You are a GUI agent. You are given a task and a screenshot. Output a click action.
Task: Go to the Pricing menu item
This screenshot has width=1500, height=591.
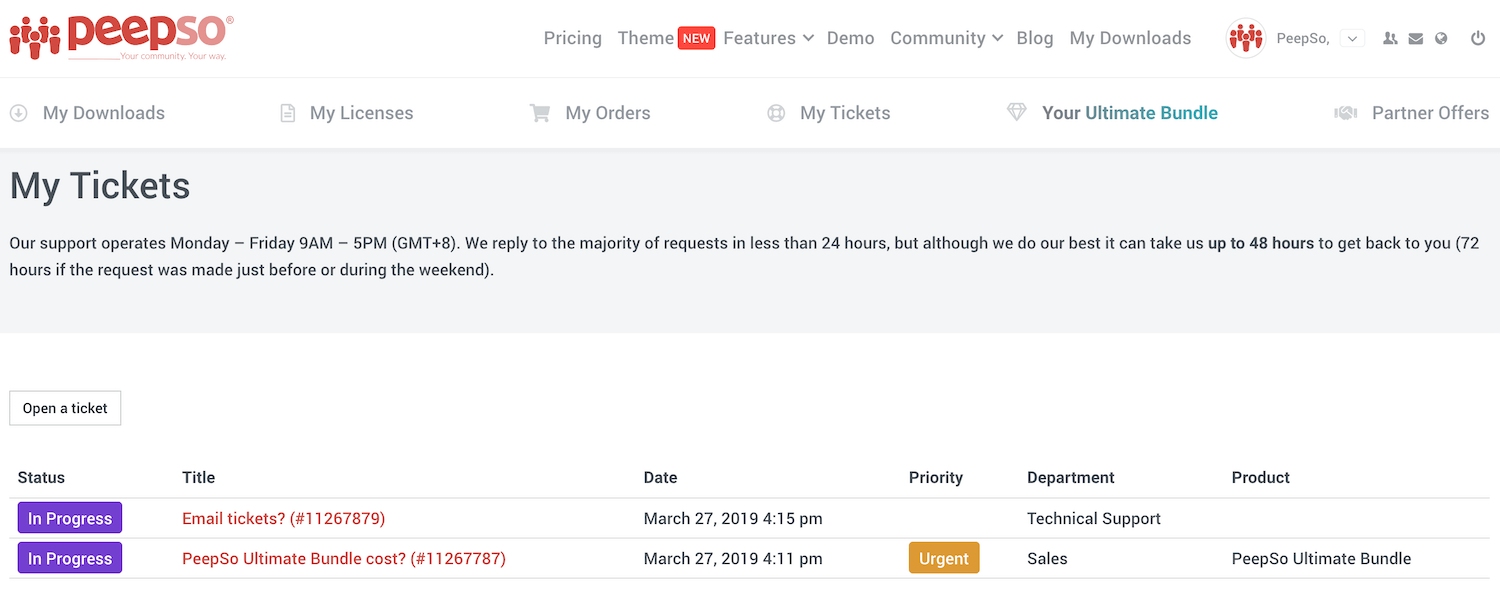[572, 37]
